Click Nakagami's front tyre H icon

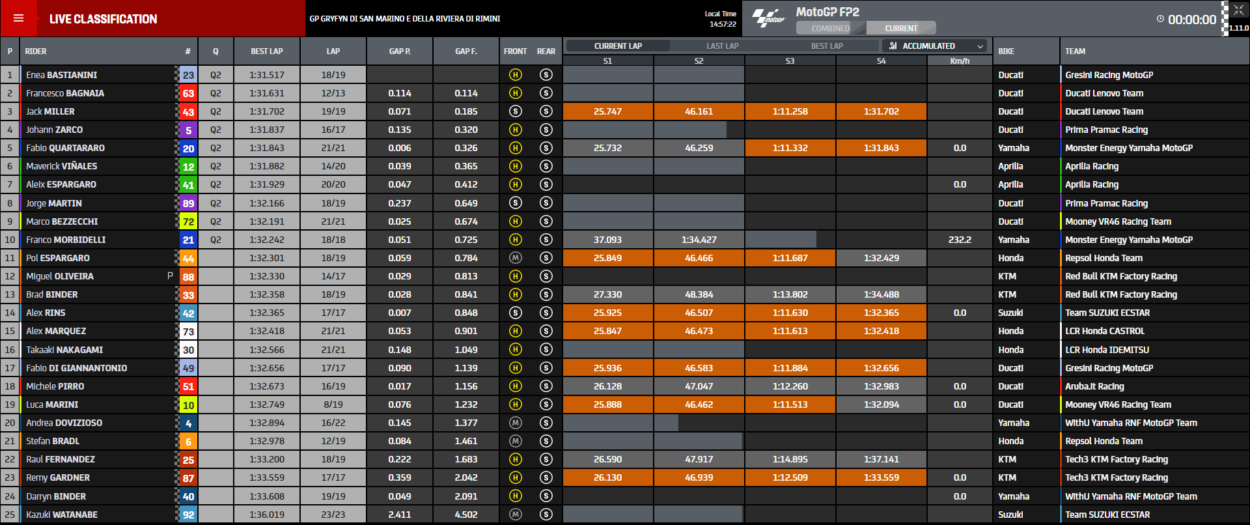(516, 350)
